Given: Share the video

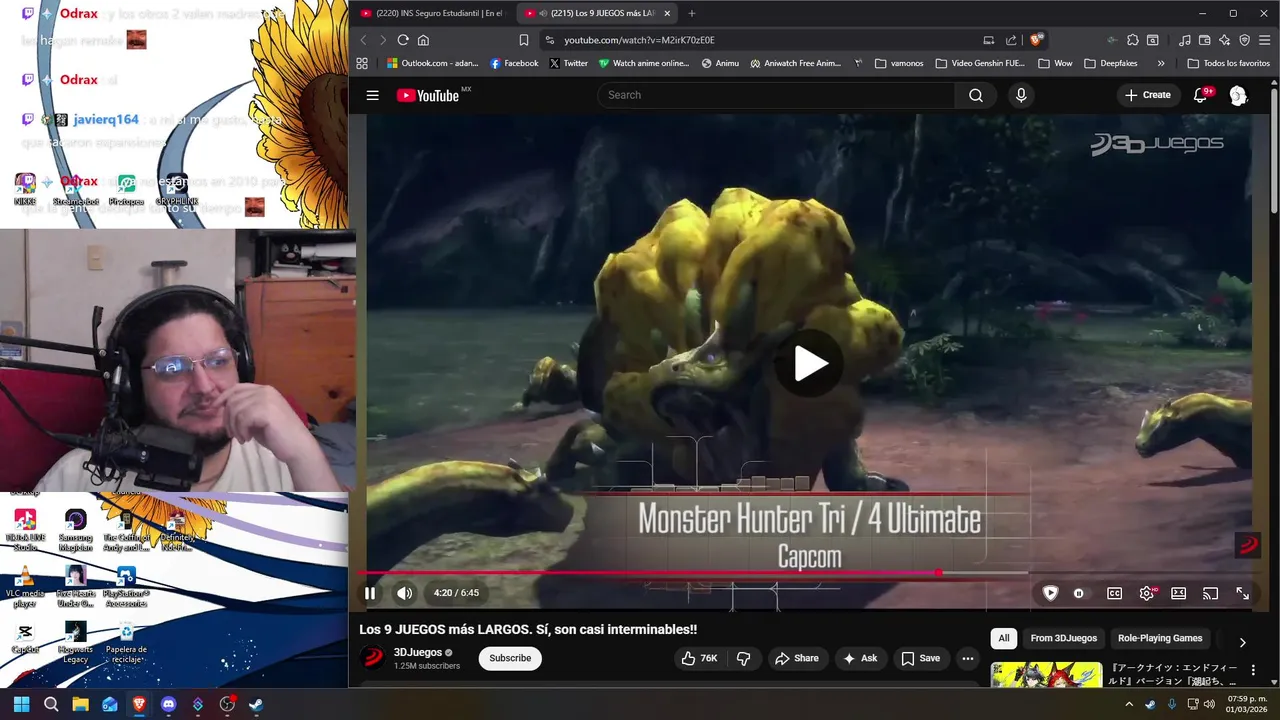Looking at the screenshot, I should [x=795, y=658].
